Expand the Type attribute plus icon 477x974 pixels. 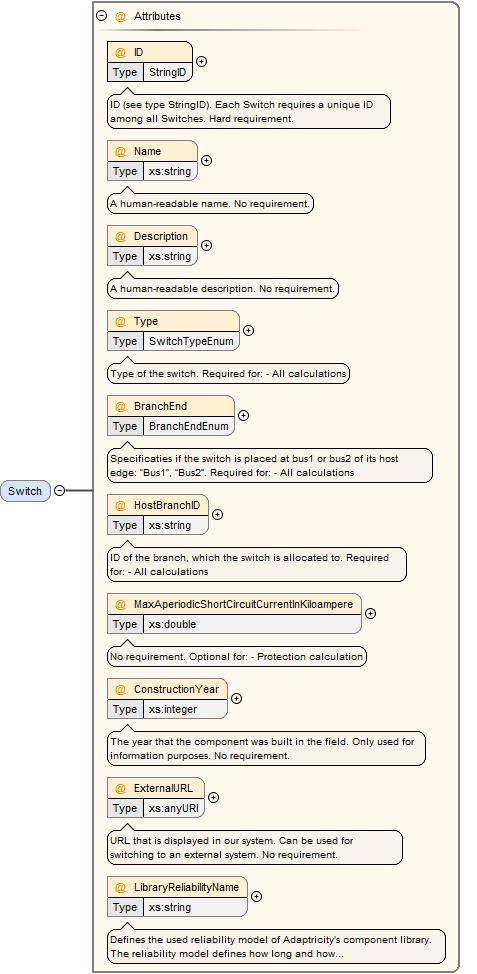coord(248,330)
